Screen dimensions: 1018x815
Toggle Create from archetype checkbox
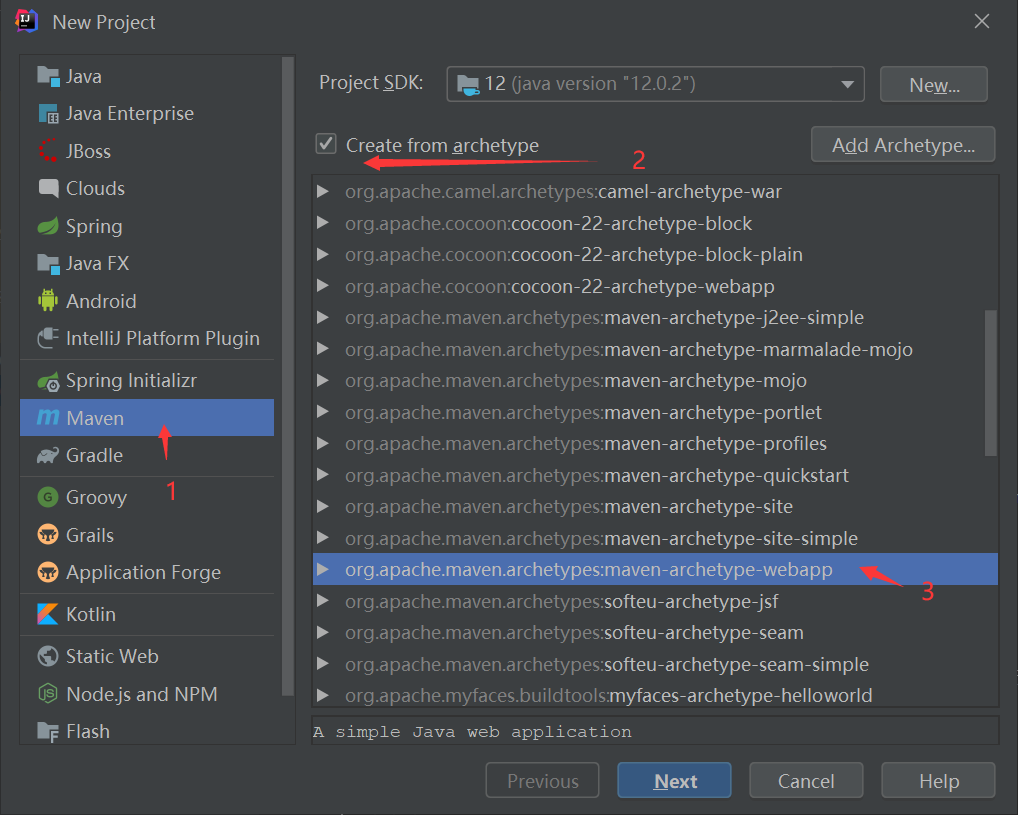tap(326, 144)
